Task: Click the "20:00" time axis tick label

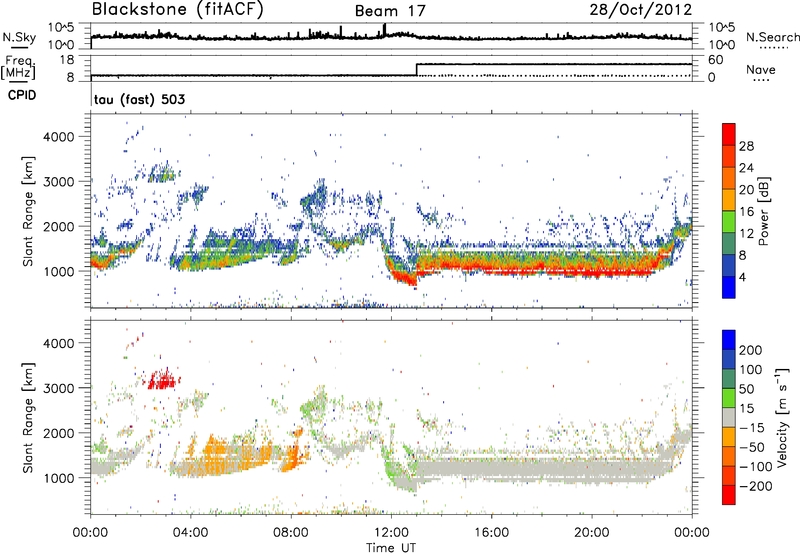Action: [591, 532]
